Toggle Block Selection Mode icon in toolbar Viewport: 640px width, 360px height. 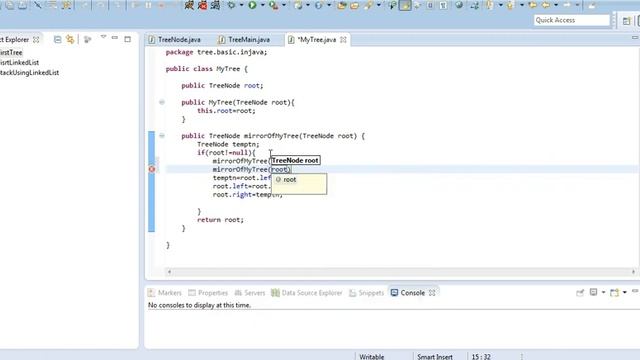click(430, 5)
